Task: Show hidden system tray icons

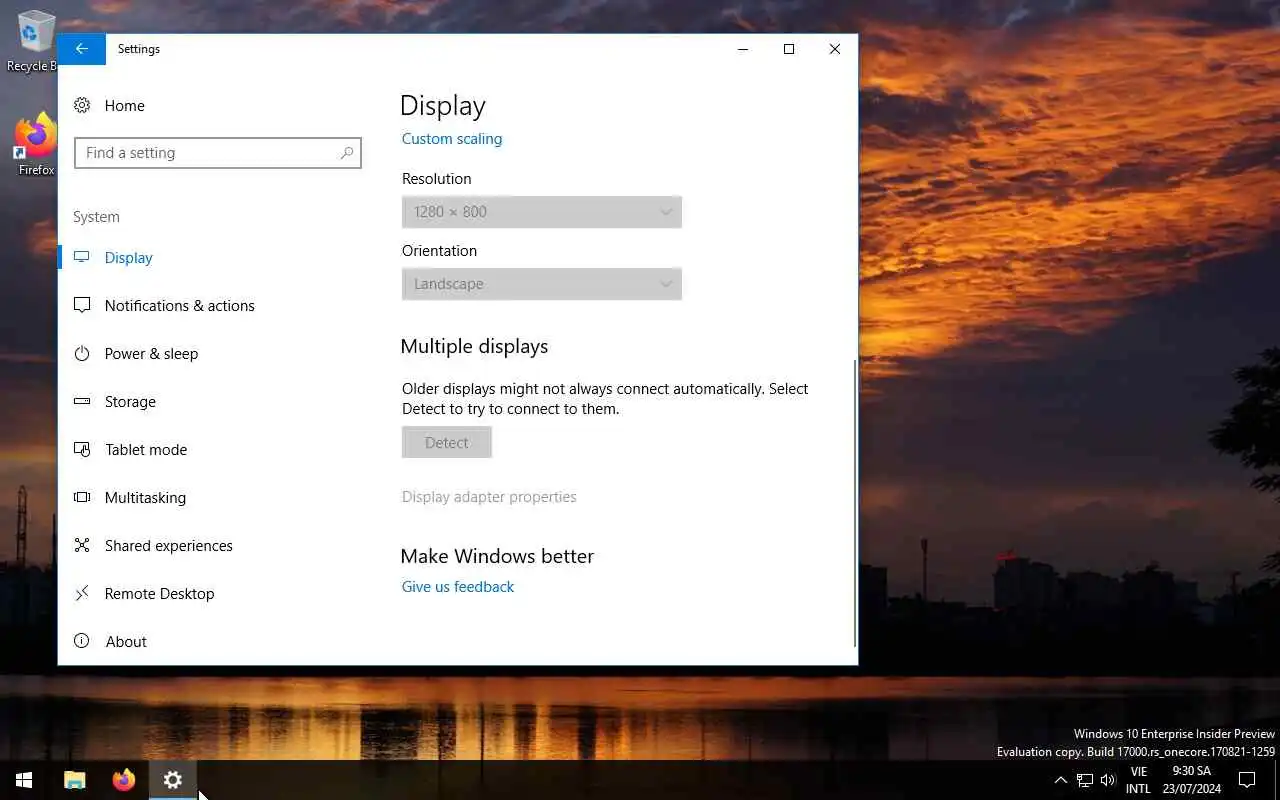Action: pyautogui.click(x=1061, y=780)
